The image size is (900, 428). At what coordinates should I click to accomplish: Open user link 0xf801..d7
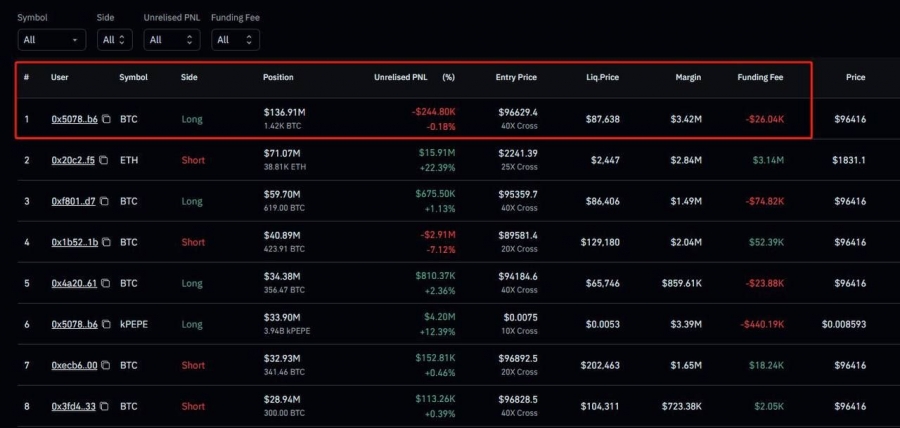[73, 201]
